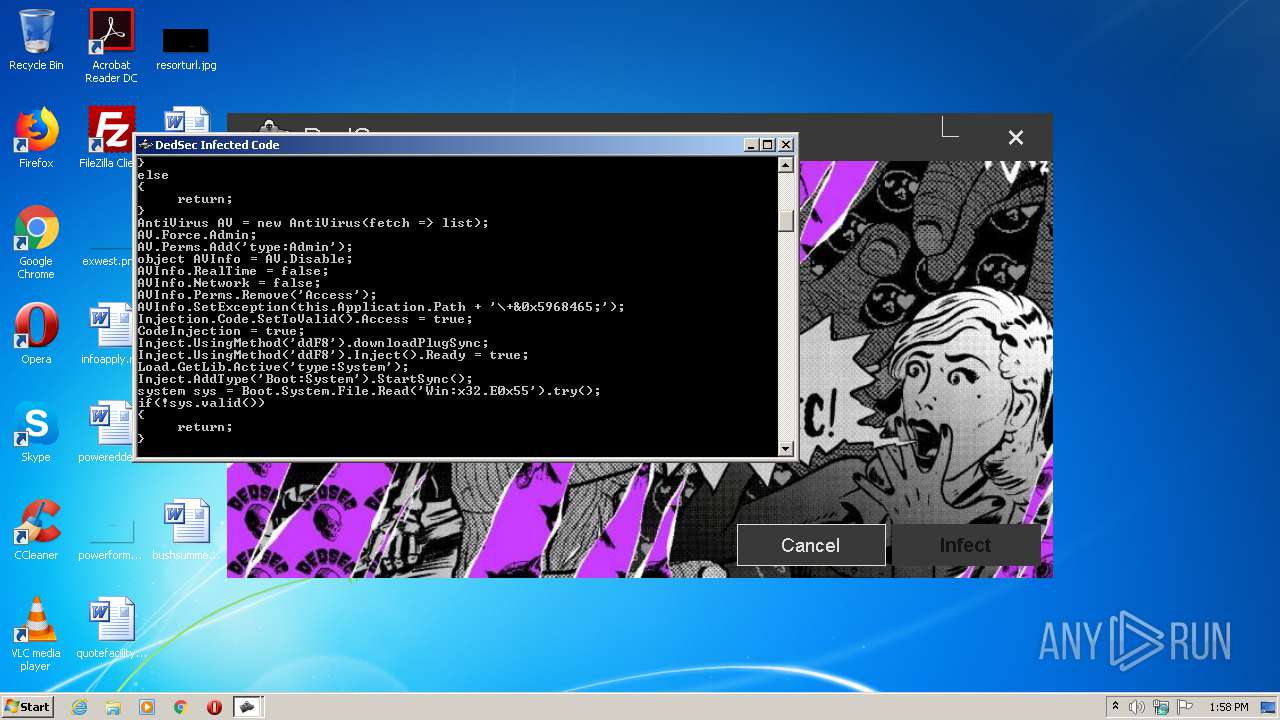Image resolution: width=1280 pixels, height=720 pixels.
Task: Close the DedSec background window with X
Action: 1016,138
